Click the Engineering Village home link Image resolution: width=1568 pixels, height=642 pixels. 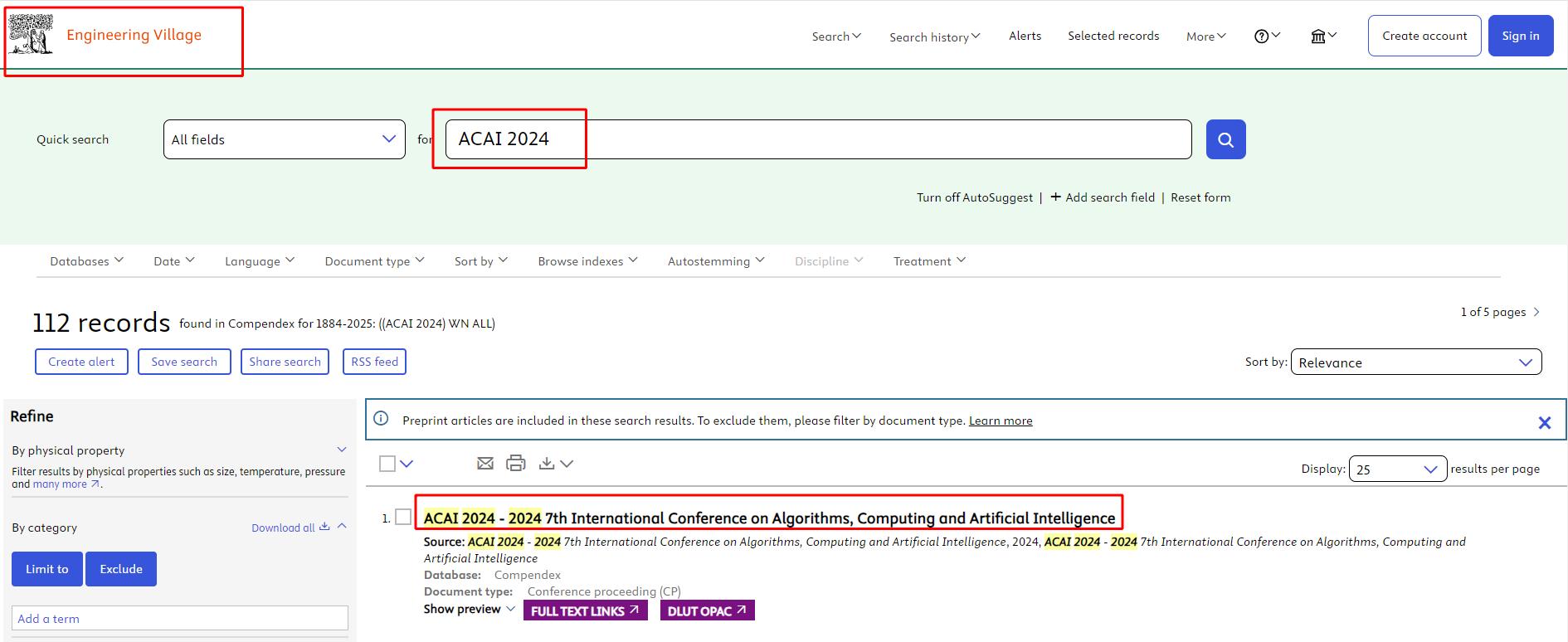pyautogui.click(x=134, y=35)
